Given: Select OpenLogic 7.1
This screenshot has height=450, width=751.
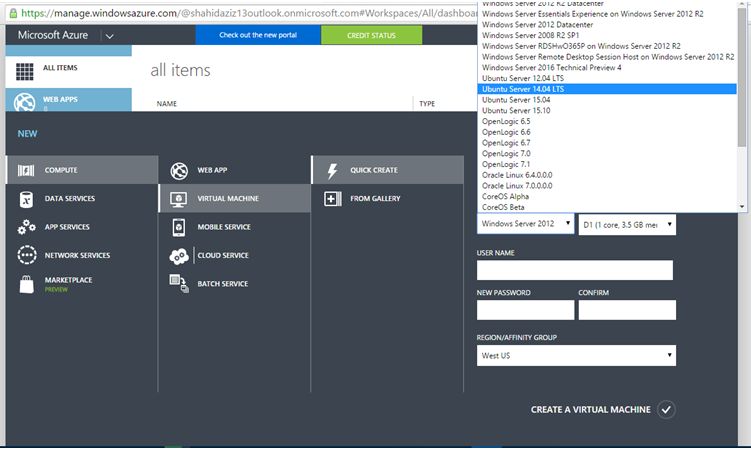Looking at the screenshot, I should coord(607,164).
